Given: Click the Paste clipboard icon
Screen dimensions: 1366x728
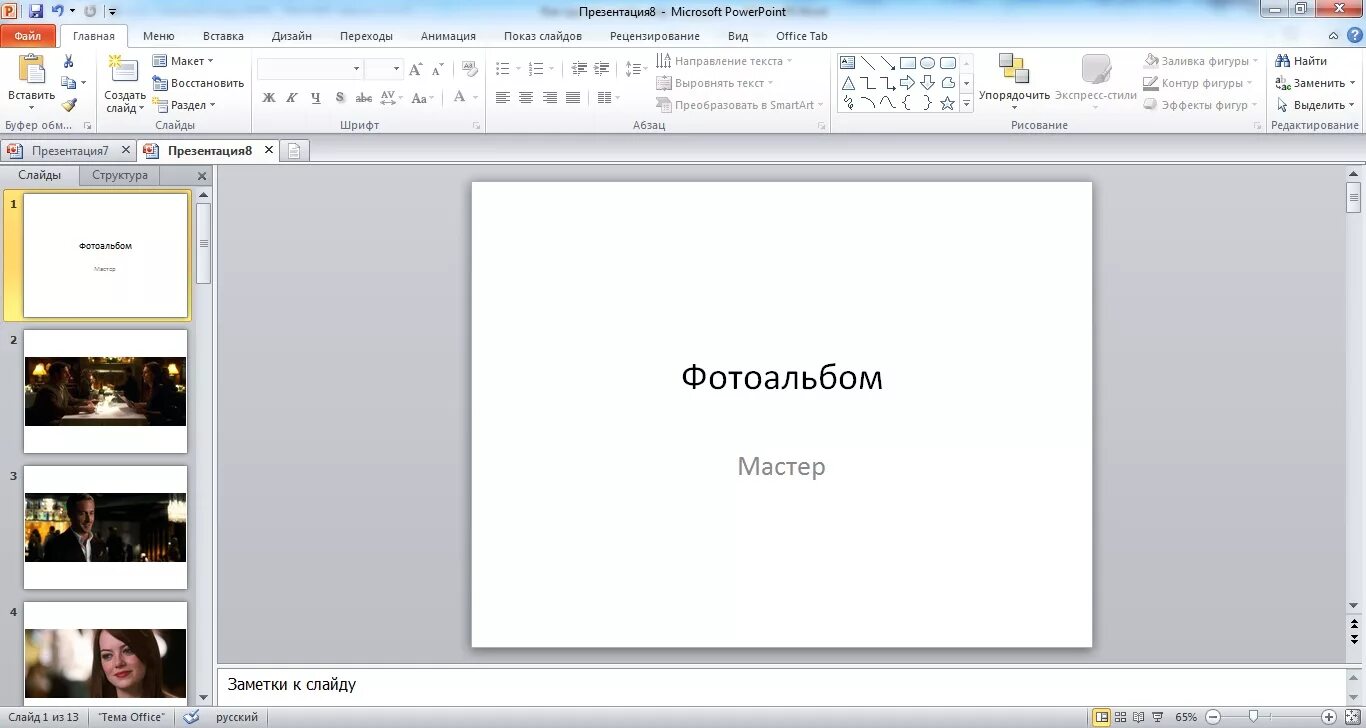Looking at the screenshot, I should 32,69.
